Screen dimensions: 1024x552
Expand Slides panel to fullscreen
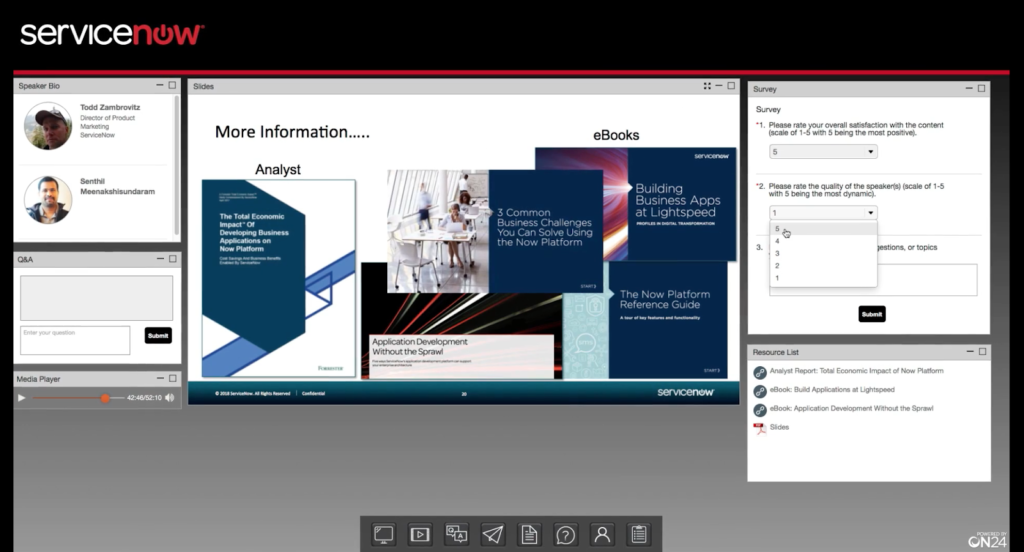[707, 86]
